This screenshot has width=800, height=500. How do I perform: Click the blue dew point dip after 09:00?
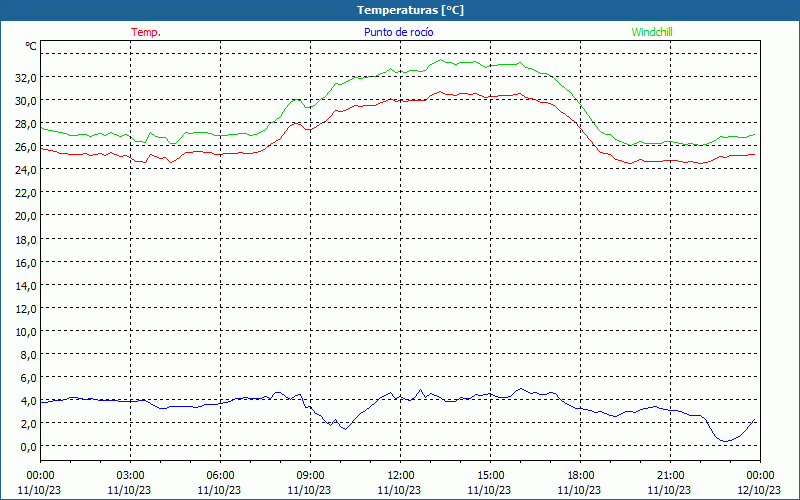pyautogui.click(x=345, y=429)
